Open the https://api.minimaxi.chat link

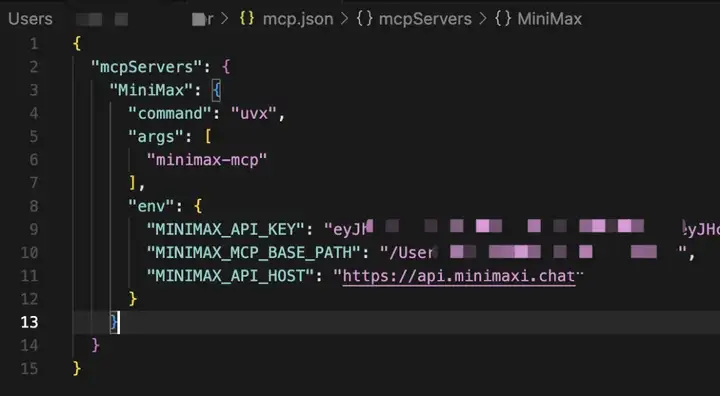pyautogui.click(x=459, y=276)
